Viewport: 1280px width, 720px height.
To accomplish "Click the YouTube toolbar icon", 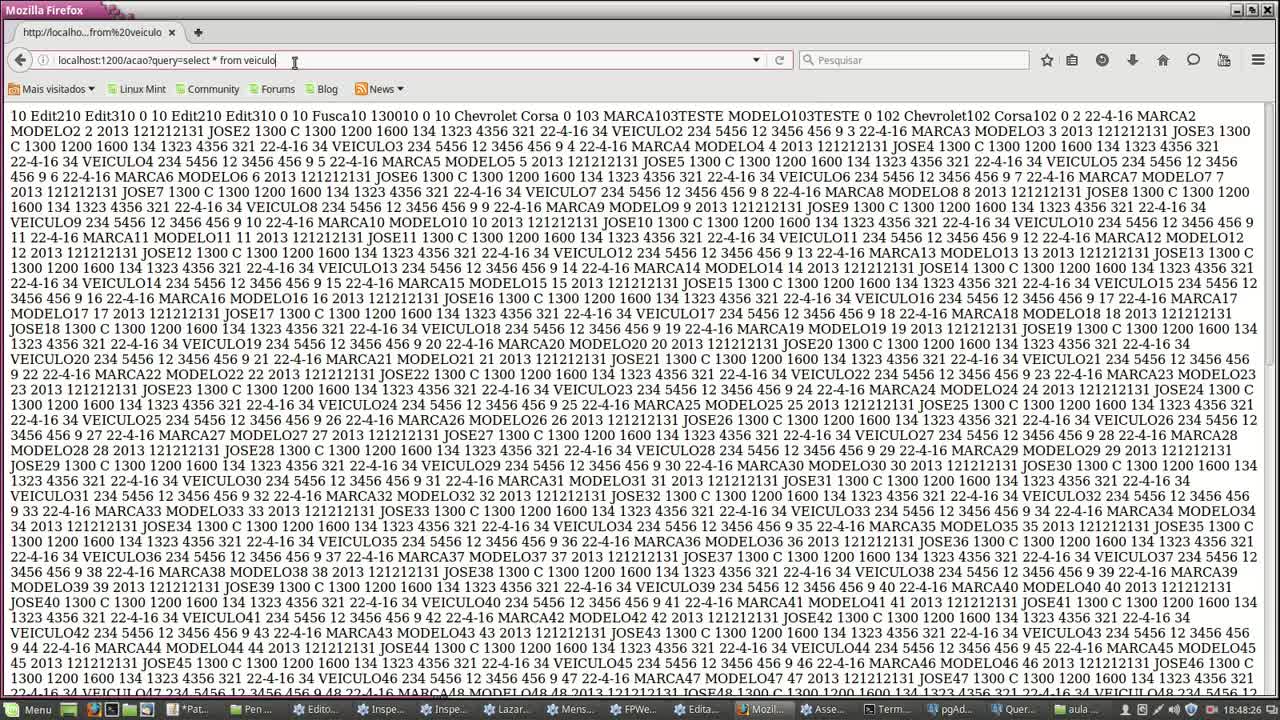I will click(1223, 60).
